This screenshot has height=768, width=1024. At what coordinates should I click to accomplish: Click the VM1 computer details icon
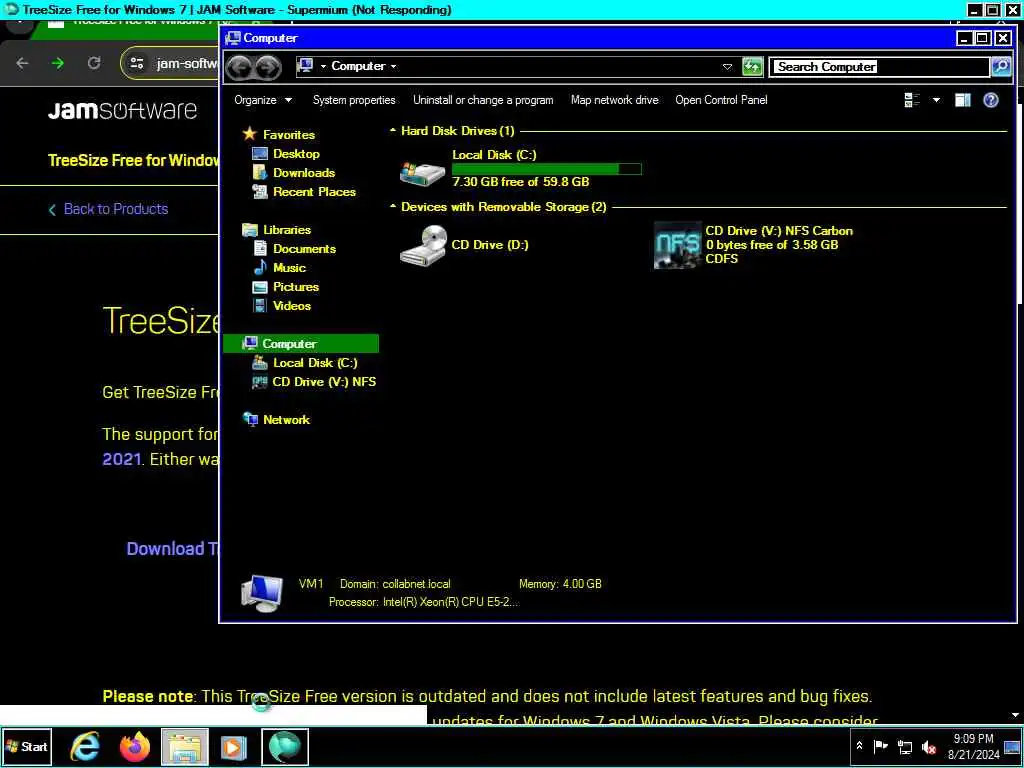[x=261, y=593]
